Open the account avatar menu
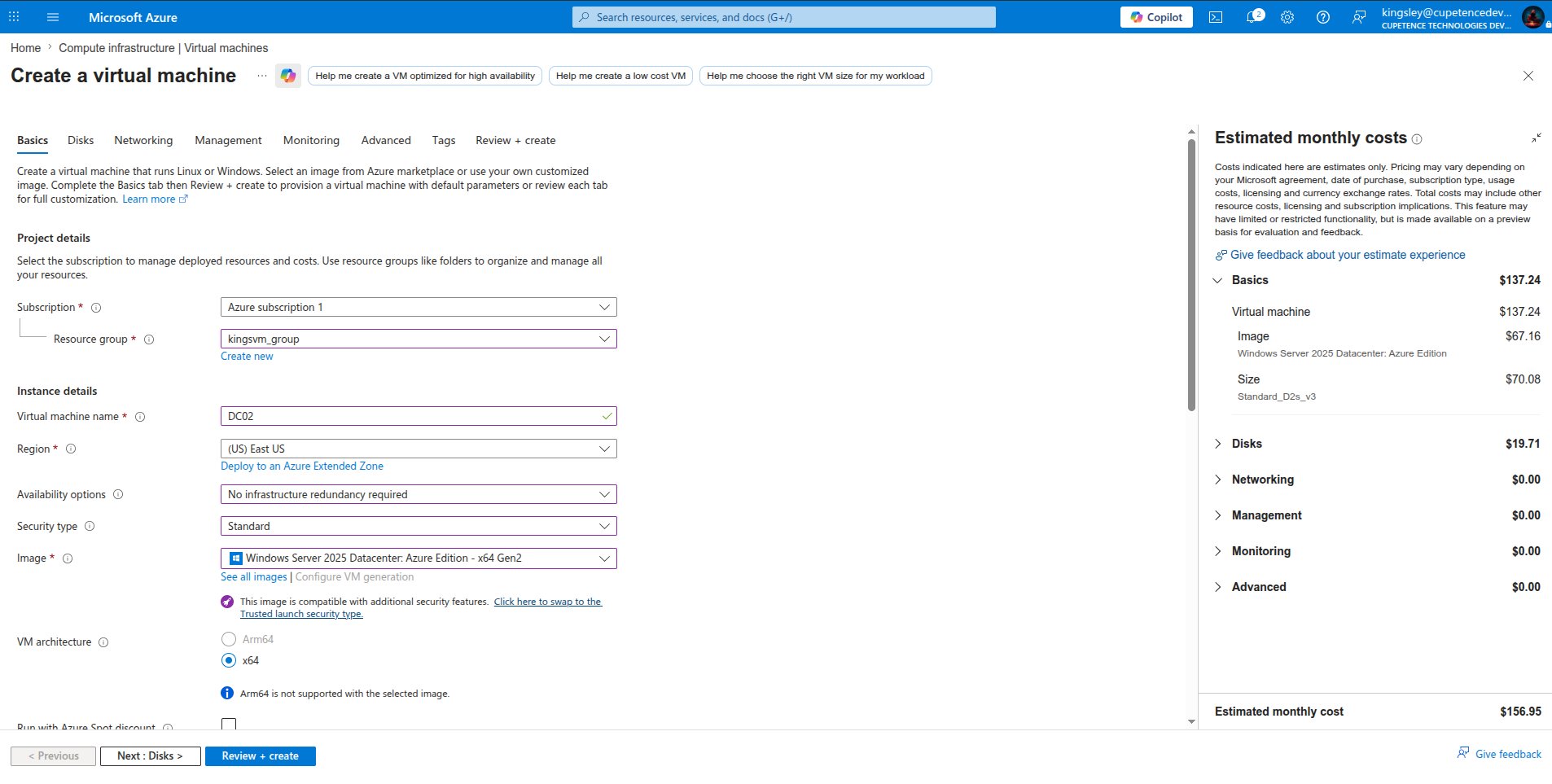 (x=1532, y=17)
